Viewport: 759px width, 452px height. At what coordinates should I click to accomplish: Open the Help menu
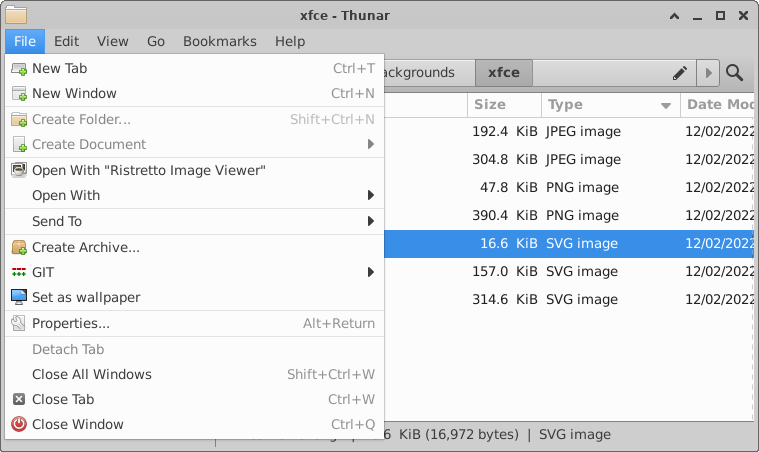290,41
